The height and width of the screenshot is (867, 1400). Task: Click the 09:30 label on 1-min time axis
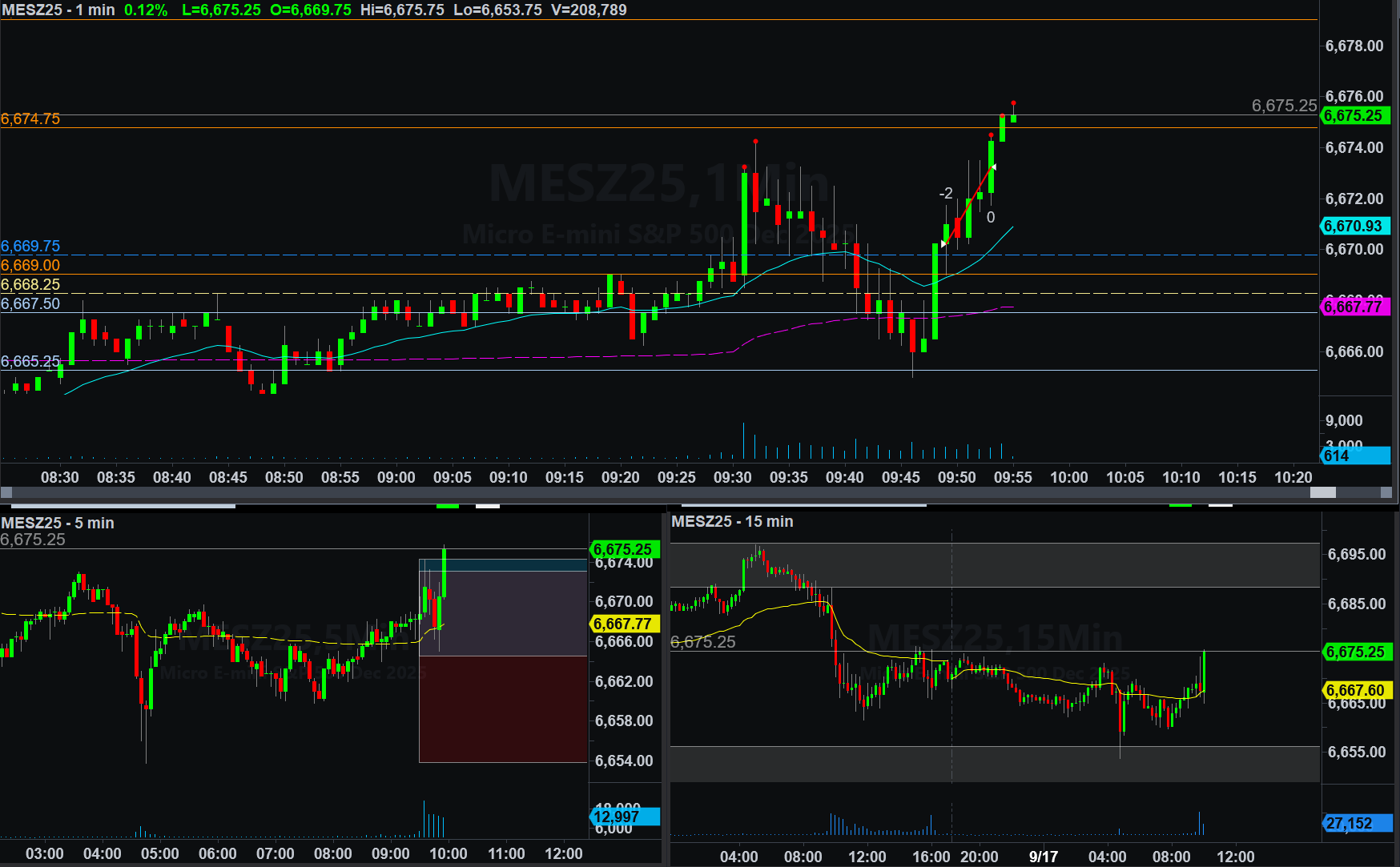coord(732,478)
